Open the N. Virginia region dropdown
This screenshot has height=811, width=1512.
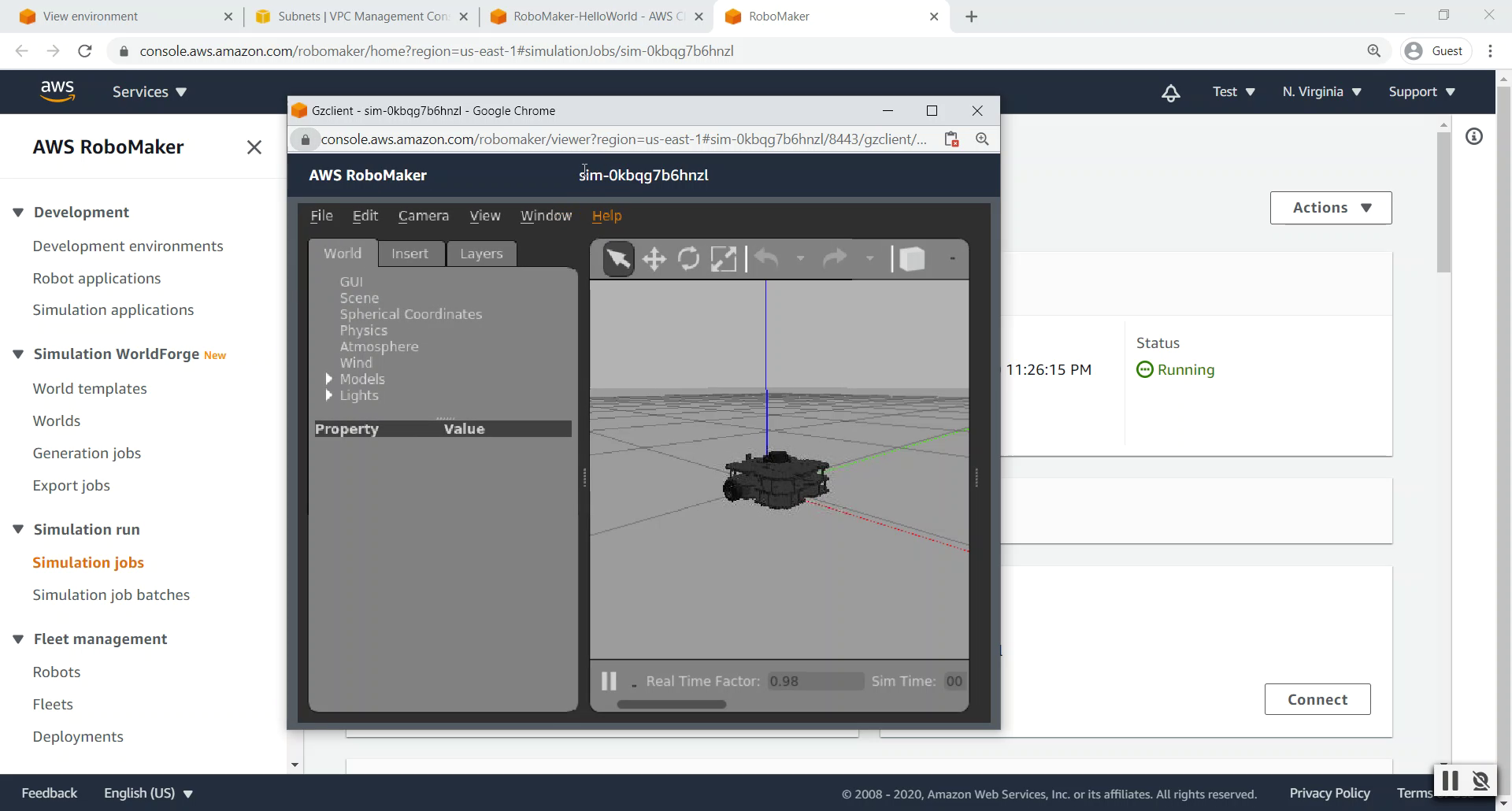[x=1321, y=92]
